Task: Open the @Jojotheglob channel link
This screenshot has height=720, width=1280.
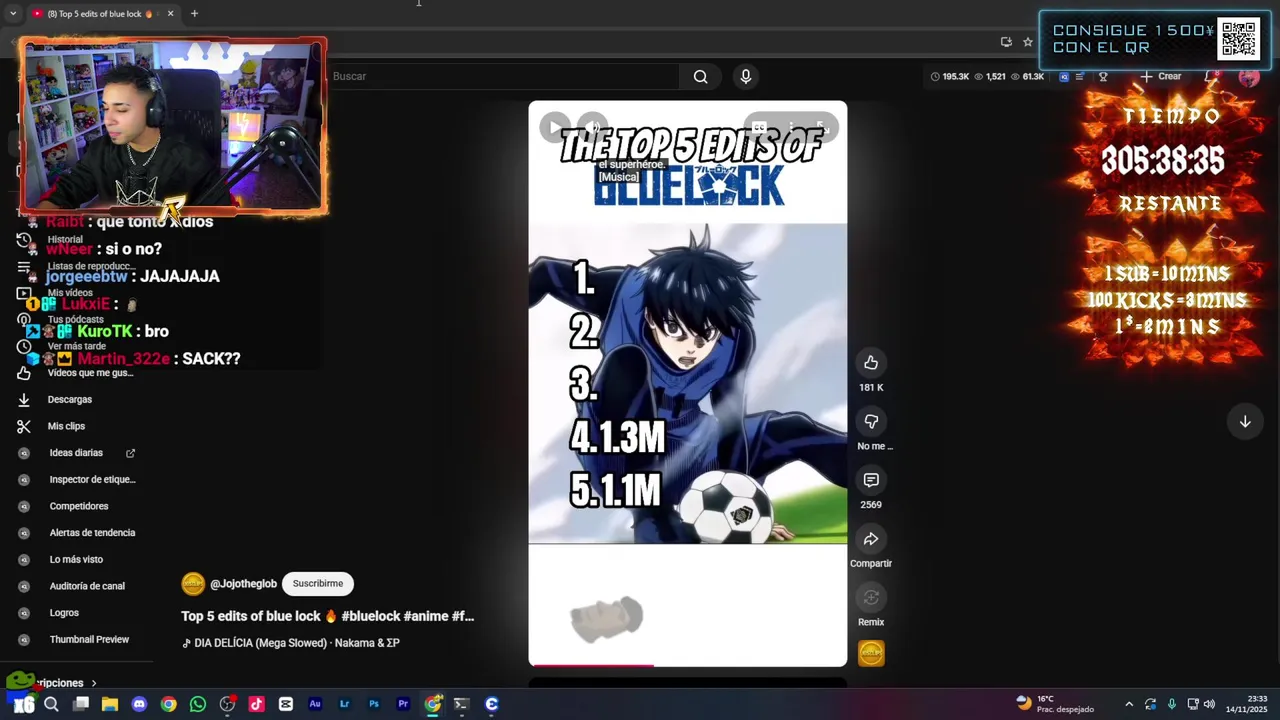Action: pos(243,584)
